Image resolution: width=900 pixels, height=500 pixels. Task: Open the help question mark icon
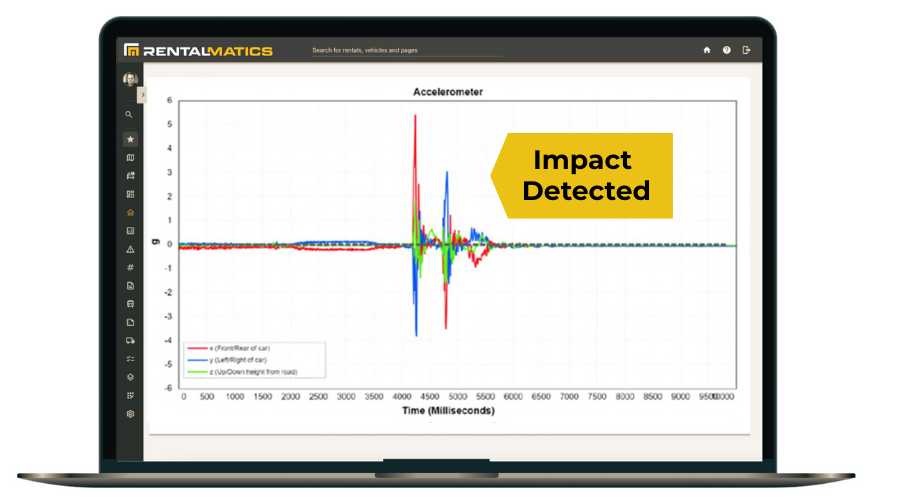727,50
